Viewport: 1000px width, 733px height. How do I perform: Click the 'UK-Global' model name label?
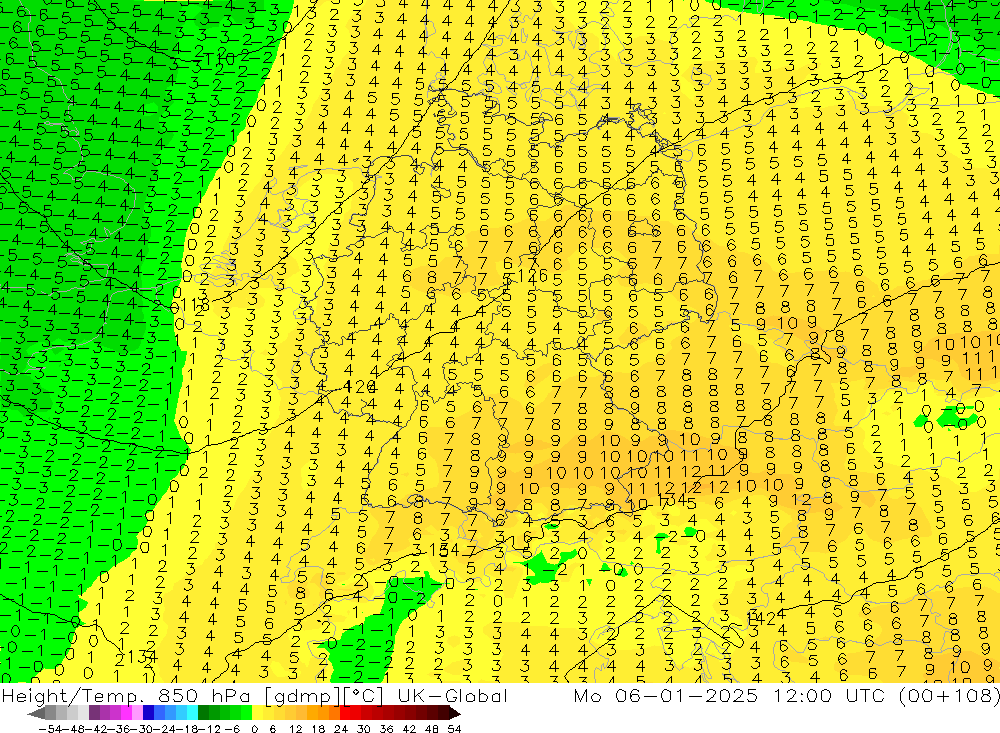pos(452,695)
